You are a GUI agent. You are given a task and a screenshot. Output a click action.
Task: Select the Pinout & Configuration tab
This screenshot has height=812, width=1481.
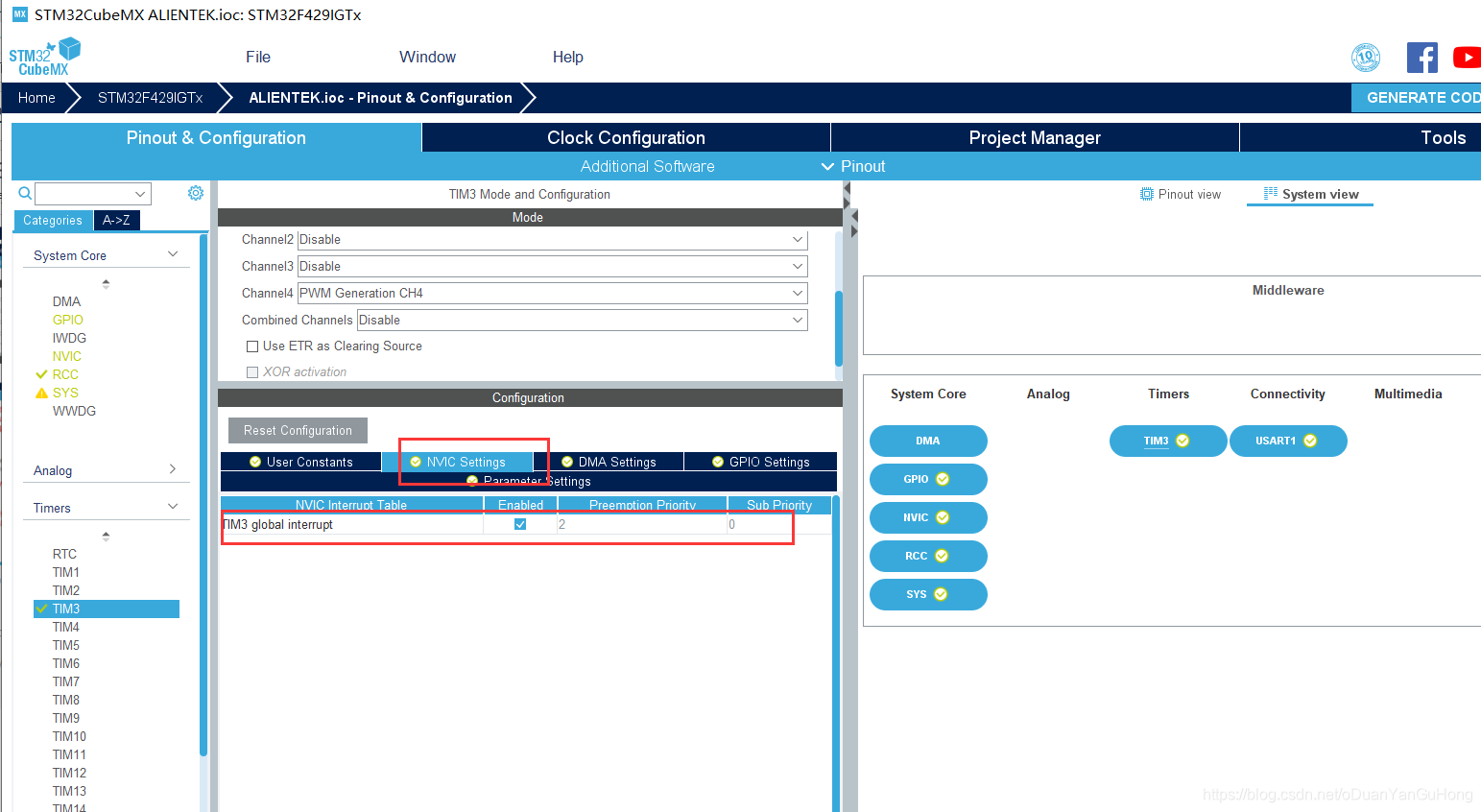[x=216, y=137]
